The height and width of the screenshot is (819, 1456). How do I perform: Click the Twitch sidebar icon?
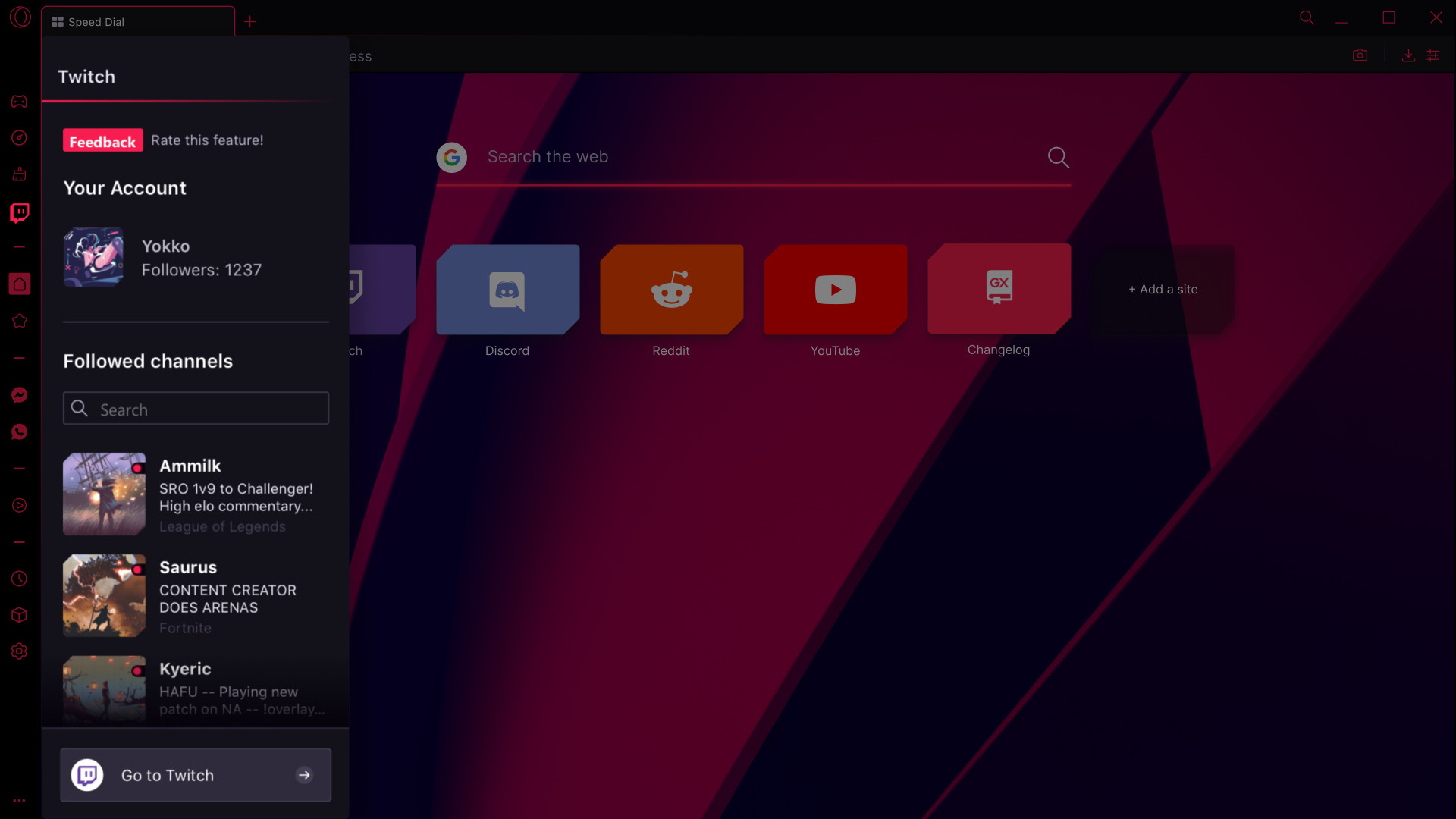click(19, 212)
